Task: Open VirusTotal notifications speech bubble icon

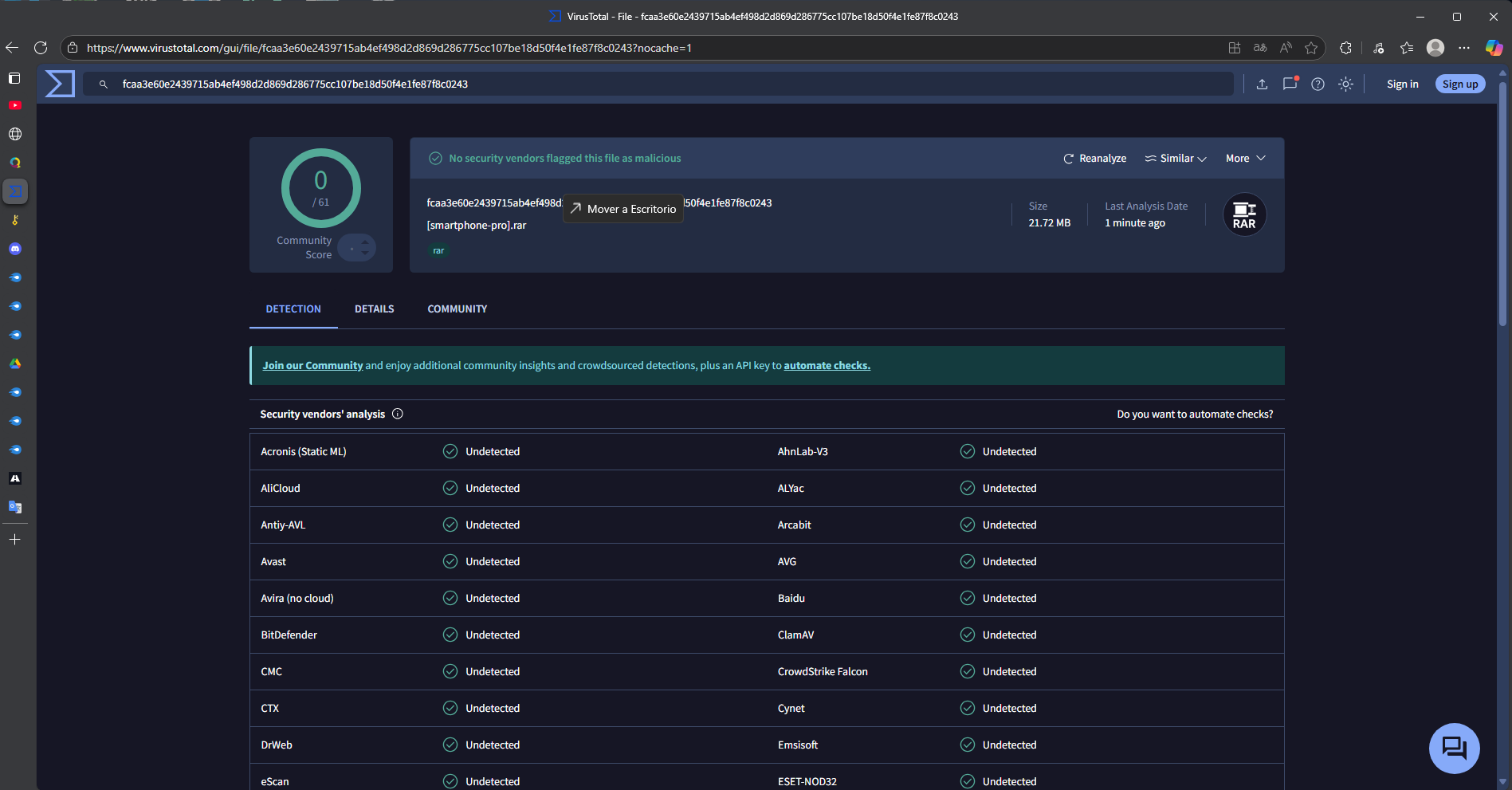Action: pos(1290,84)
